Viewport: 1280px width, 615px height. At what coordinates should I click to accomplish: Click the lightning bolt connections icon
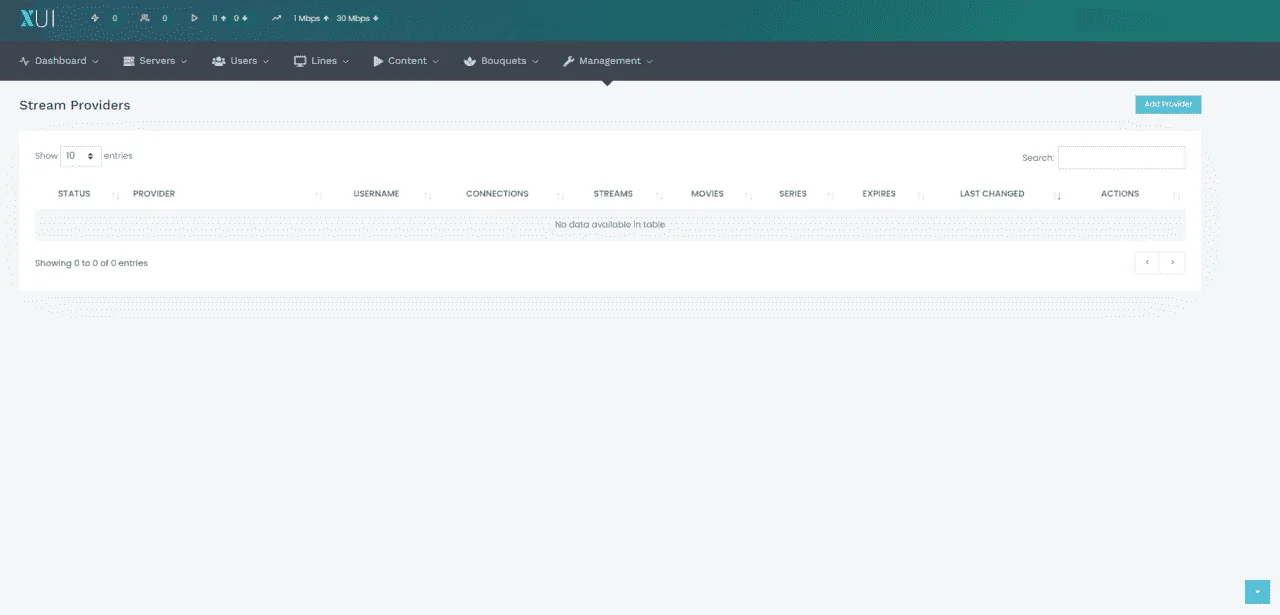tap(95, 18)
